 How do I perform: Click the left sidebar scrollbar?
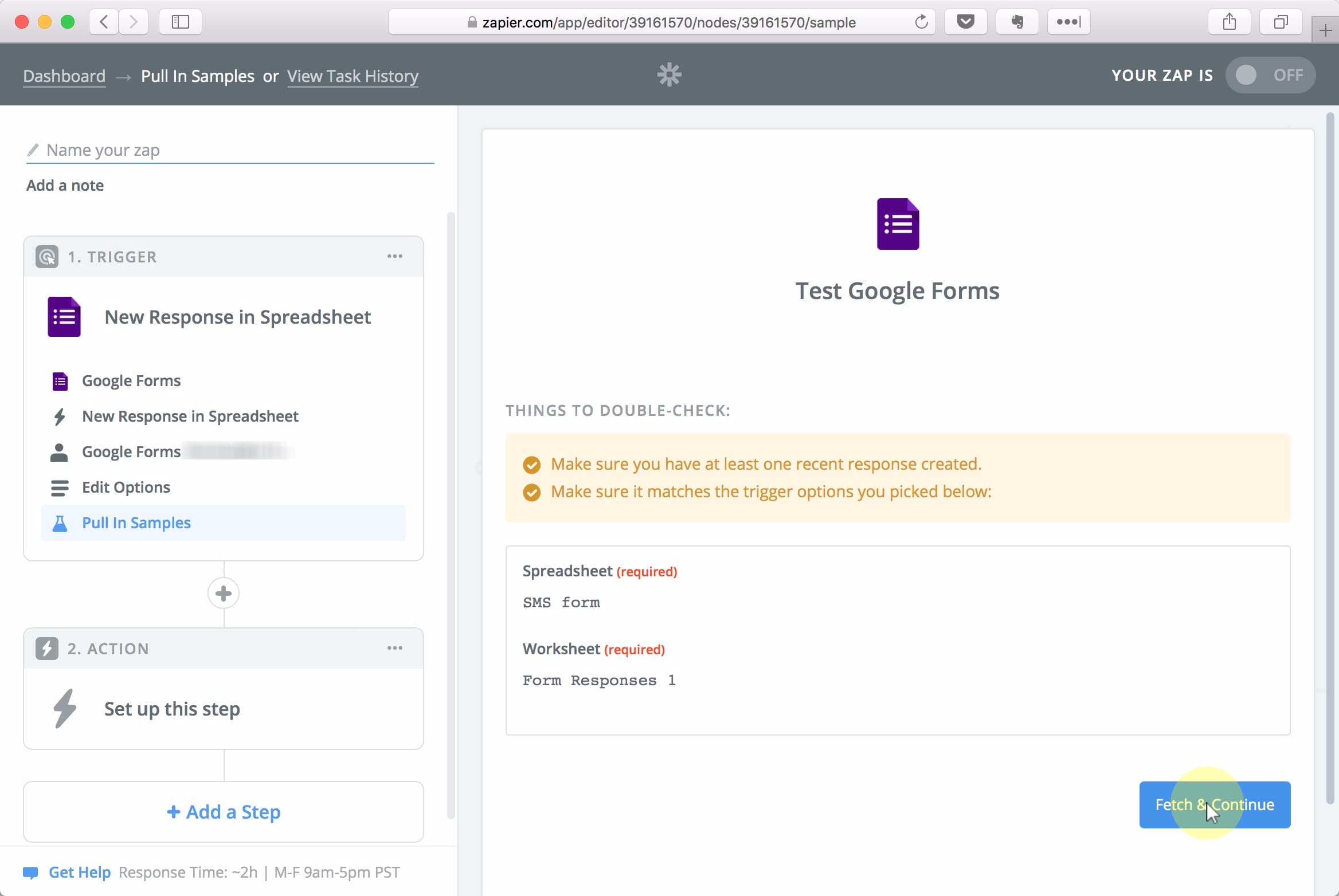click(451, 516)
